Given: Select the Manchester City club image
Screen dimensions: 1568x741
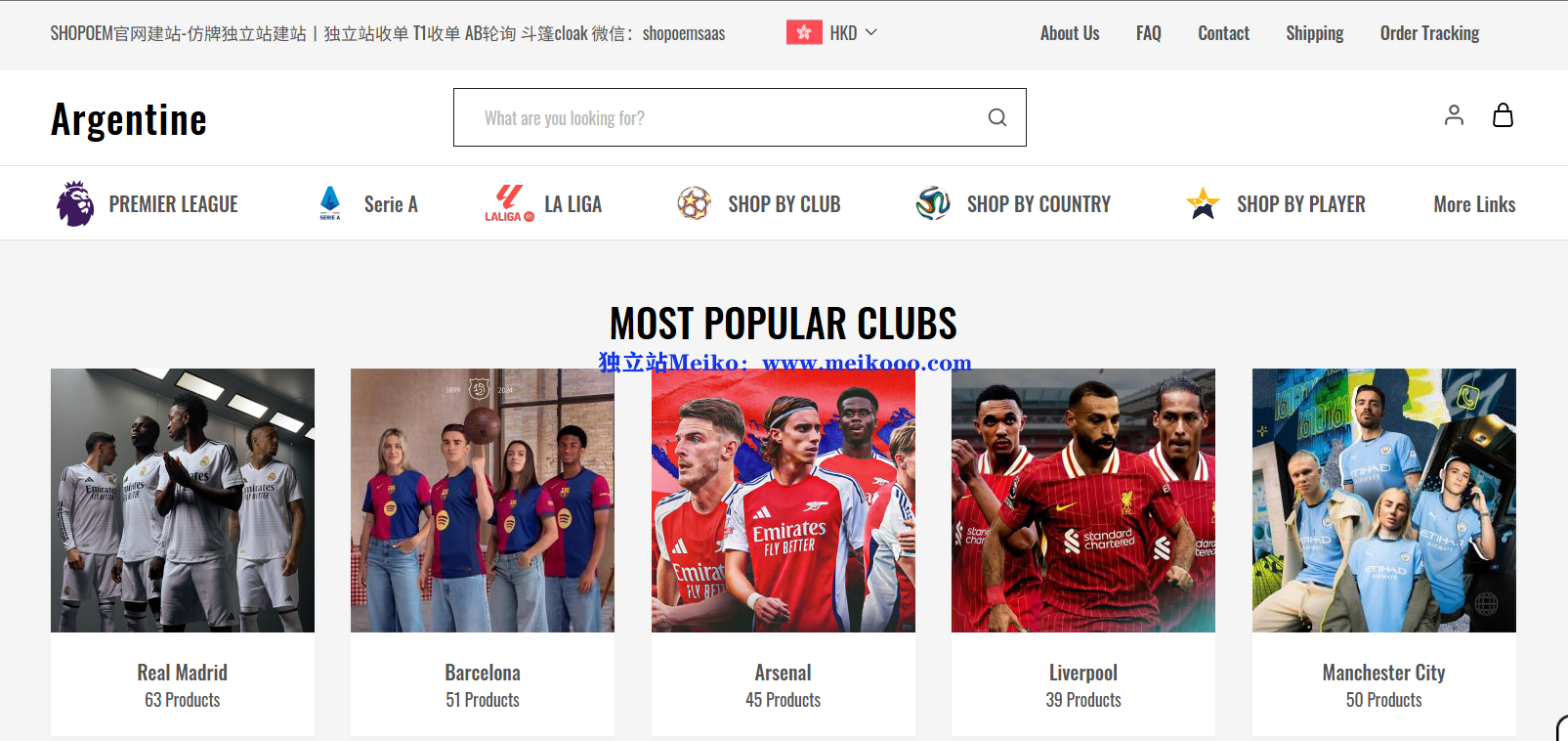Looking at the screenshot, I should tap(1384, 501).
